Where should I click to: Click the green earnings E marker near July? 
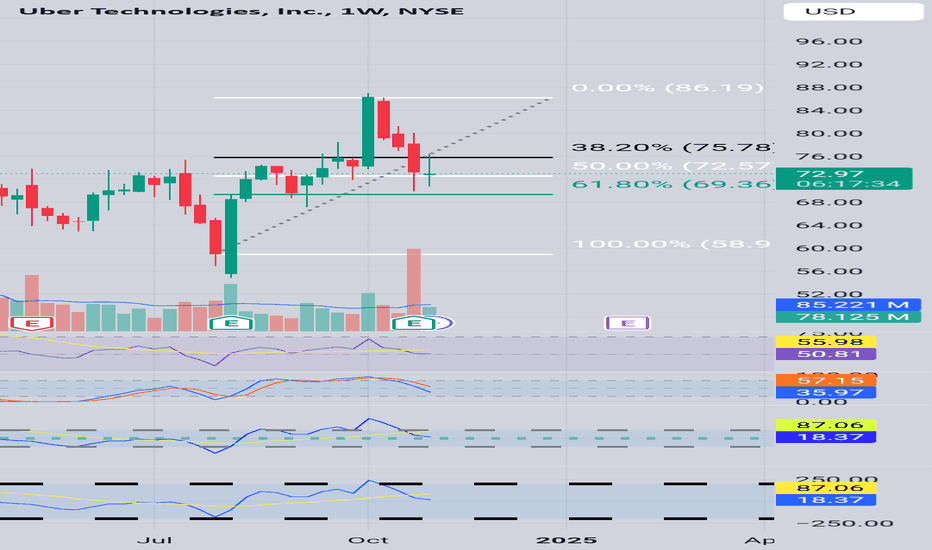click(x=231, y=323)
